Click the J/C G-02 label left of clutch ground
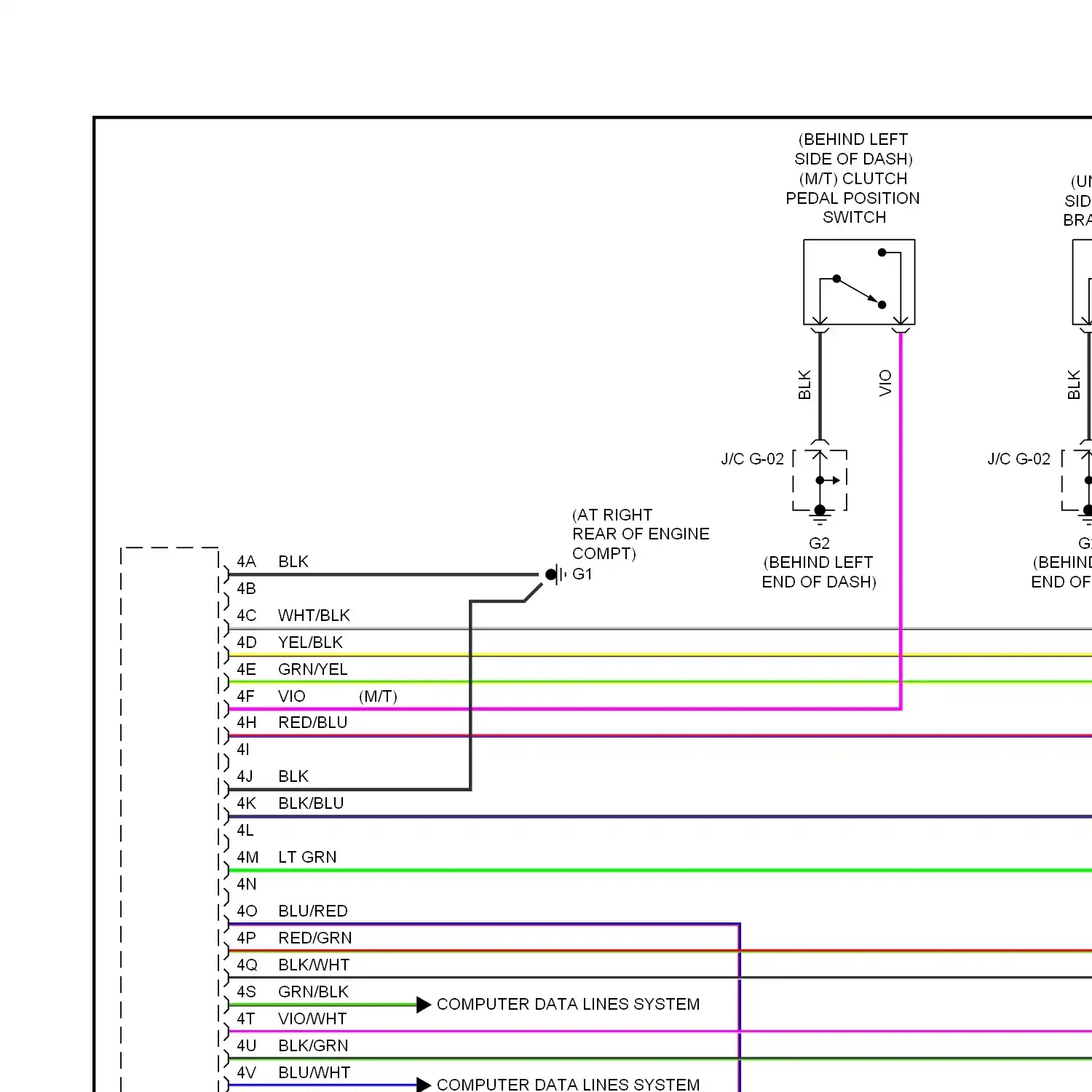Image resolution: width=1092 pixels, height=1092 pixels. [752, 459]
